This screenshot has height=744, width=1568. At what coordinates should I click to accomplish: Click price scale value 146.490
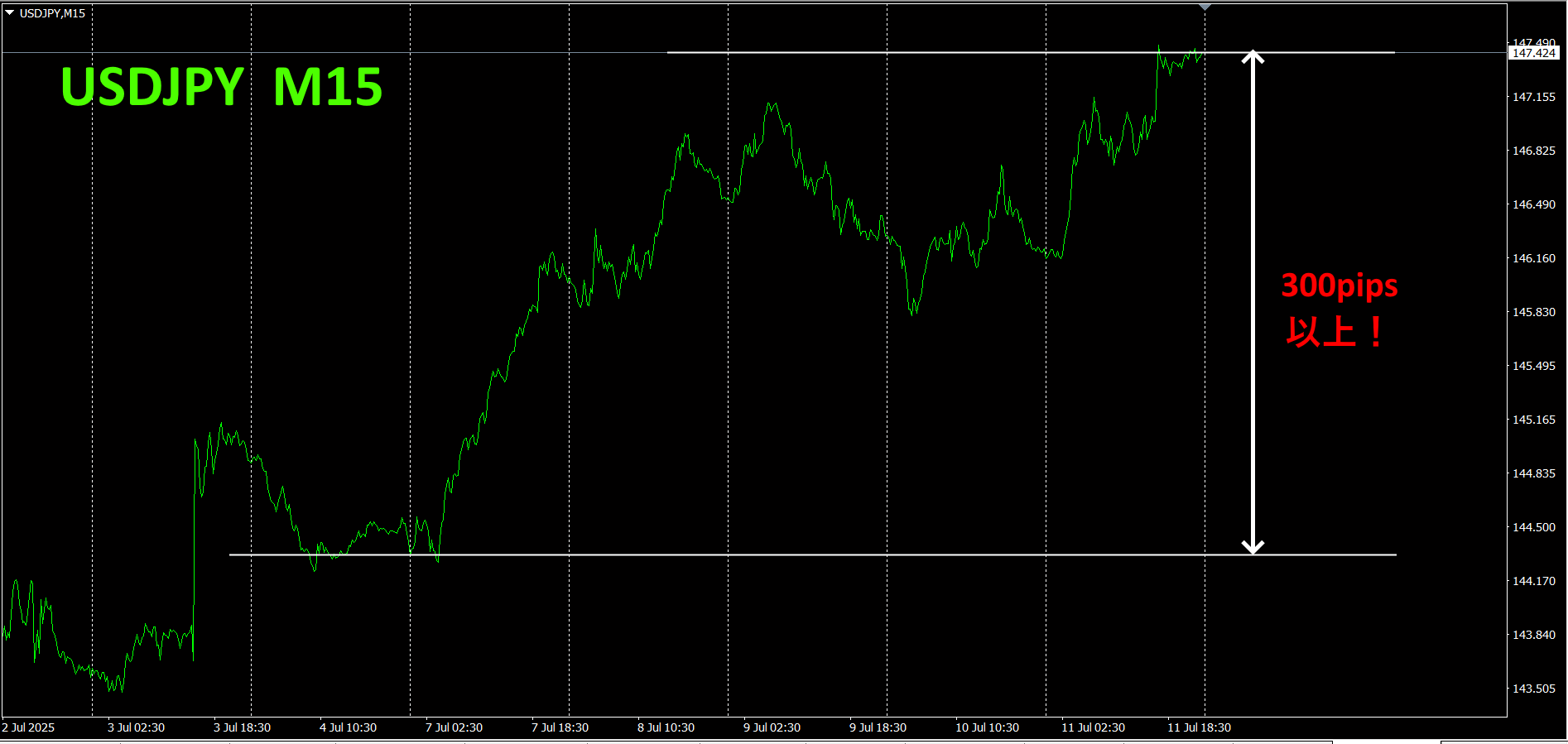1534,204
